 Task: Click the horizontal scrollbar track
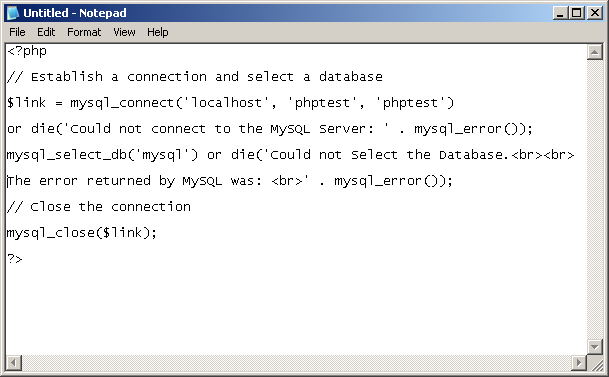(x=296, y=363)
